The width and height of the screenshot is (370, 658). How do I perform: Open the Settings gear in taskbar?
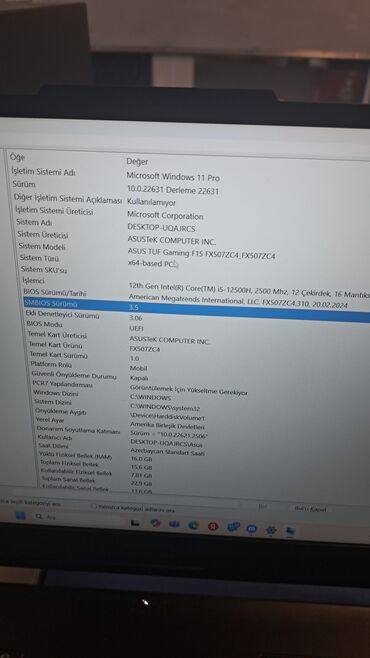coord(271,530)
